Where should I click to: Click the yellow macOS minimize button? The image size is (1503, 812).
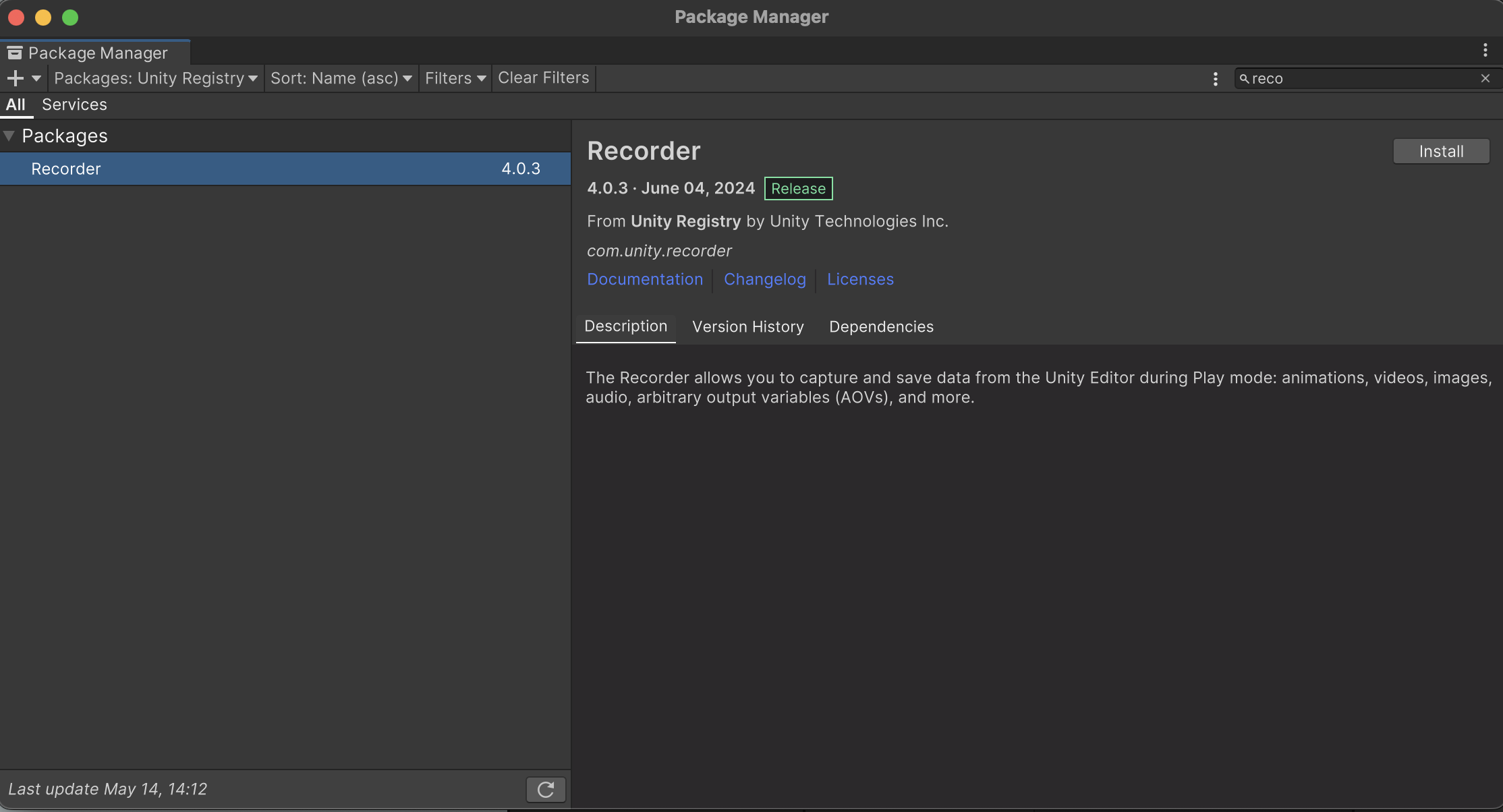pyautogui.click(x=43, y=18)
